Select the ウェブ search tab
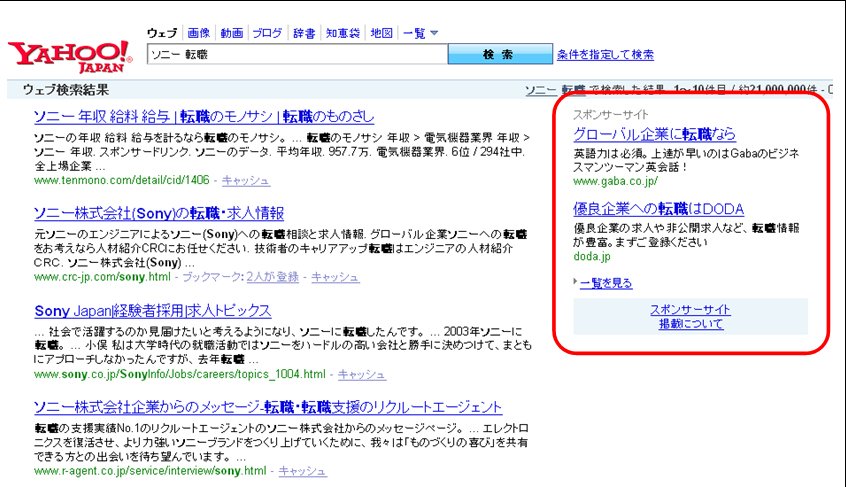 point(162,33)
